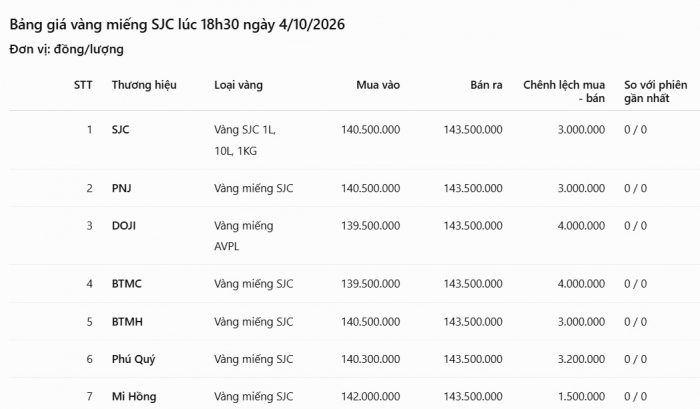The image size is (700, 409).
Task: Click the So với phiên gần nhất header
Action: click(x=655, y=92)
